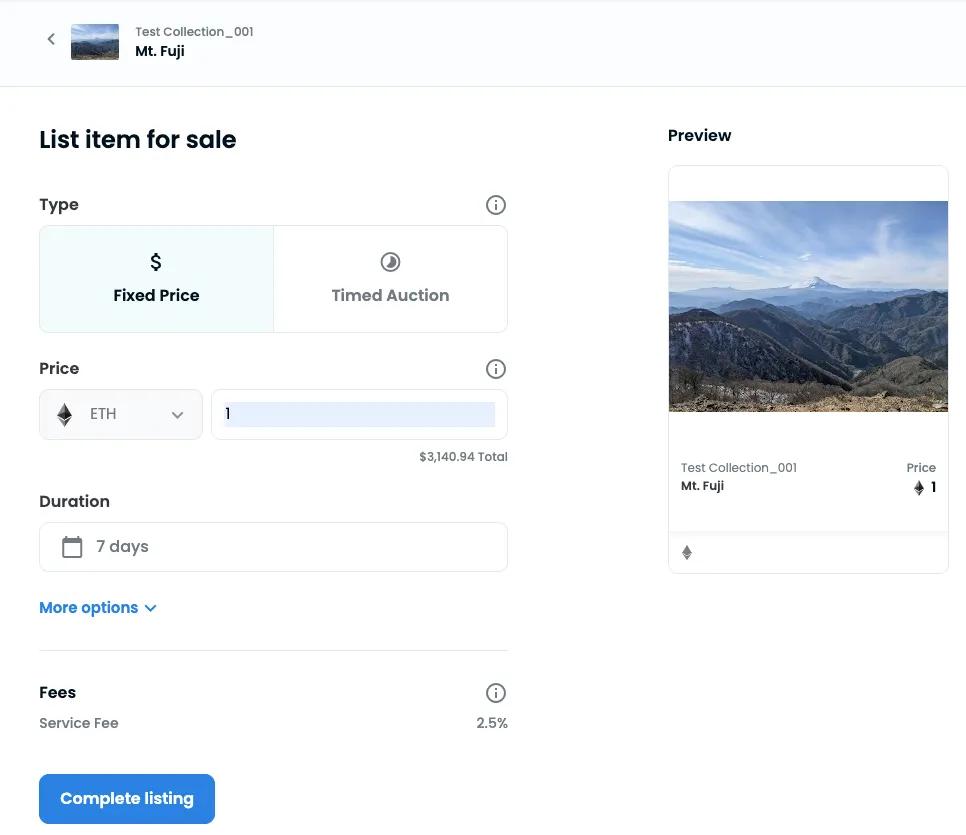This screenshot has height=835, width=966.
Task: Open the Price info icon
Action: tap(495, 369)
